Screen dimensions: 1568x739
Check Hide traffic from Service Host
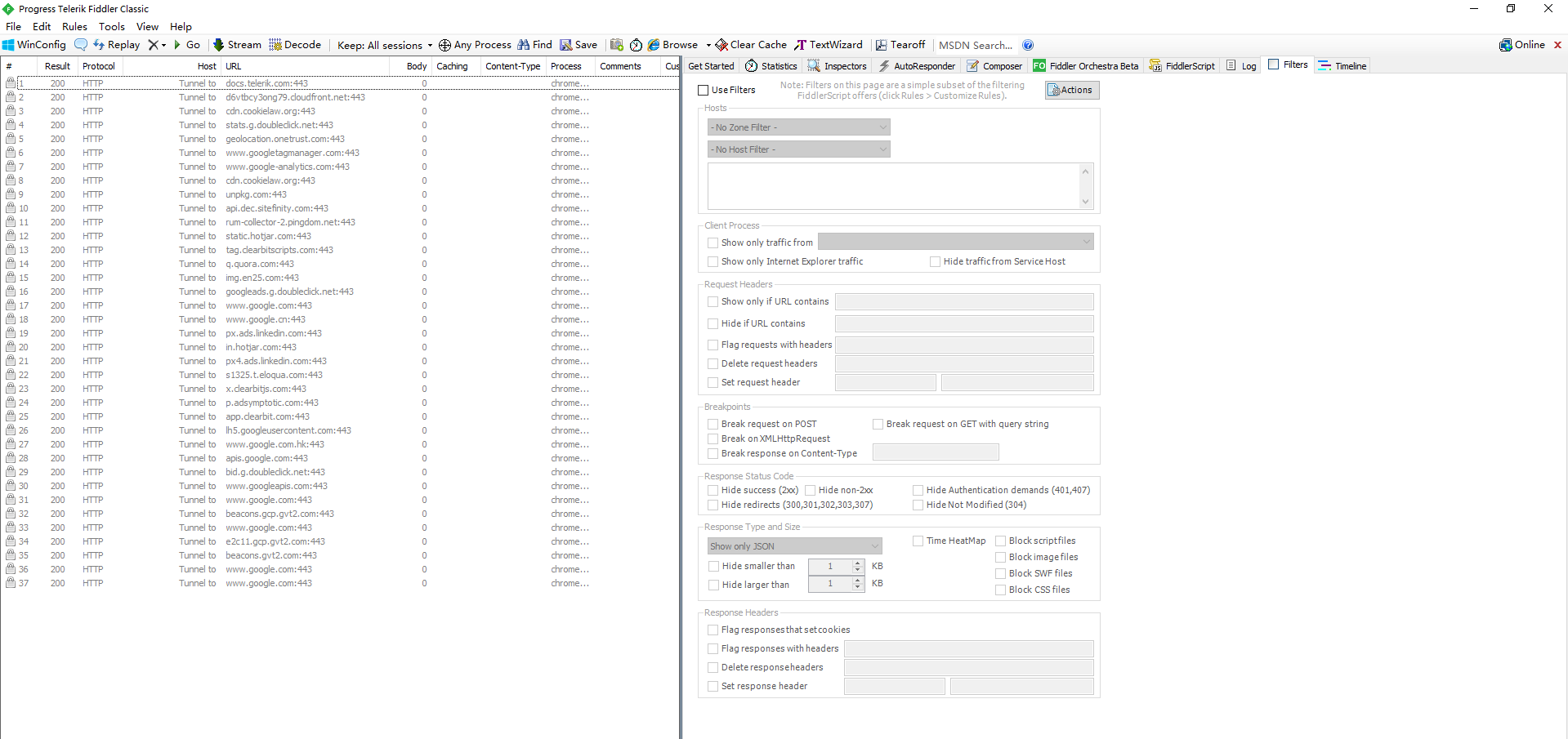(x=936, y=261)
